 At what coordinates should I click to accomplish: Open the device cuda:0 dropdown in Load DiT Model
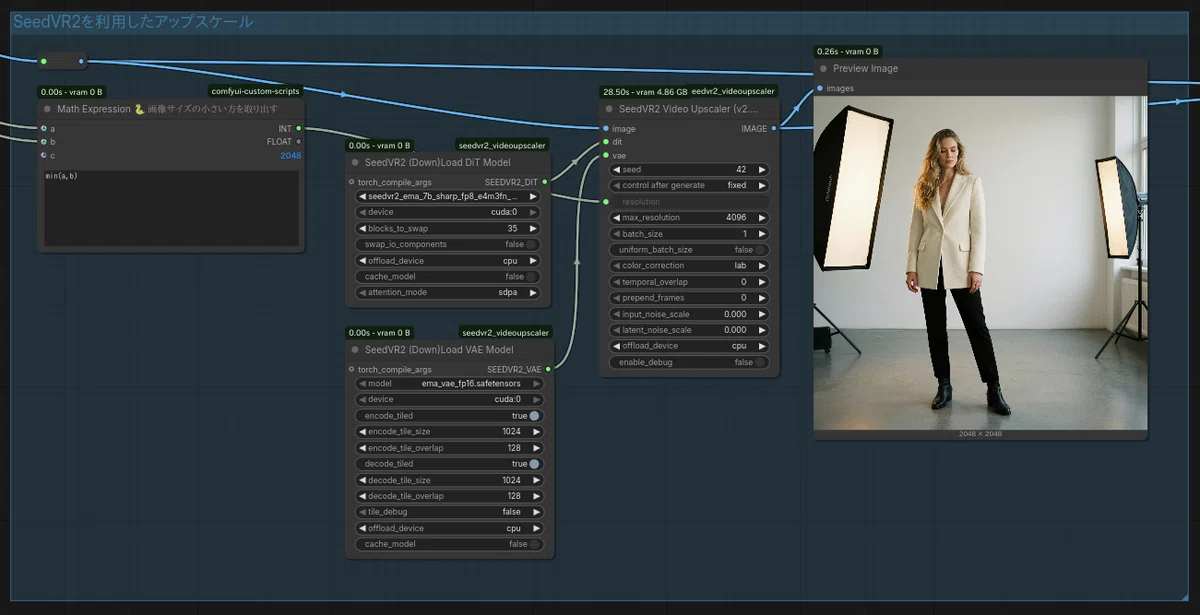(x=449, y=213)
